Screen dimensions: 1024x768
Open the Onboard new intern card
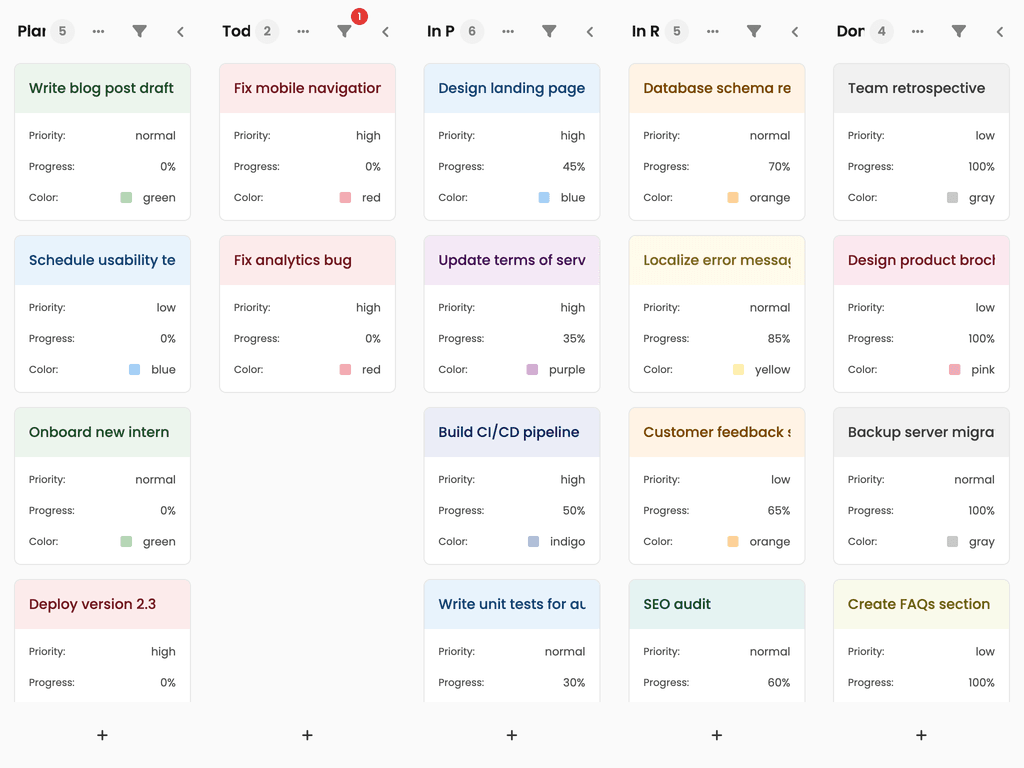(x=103, y=486)
